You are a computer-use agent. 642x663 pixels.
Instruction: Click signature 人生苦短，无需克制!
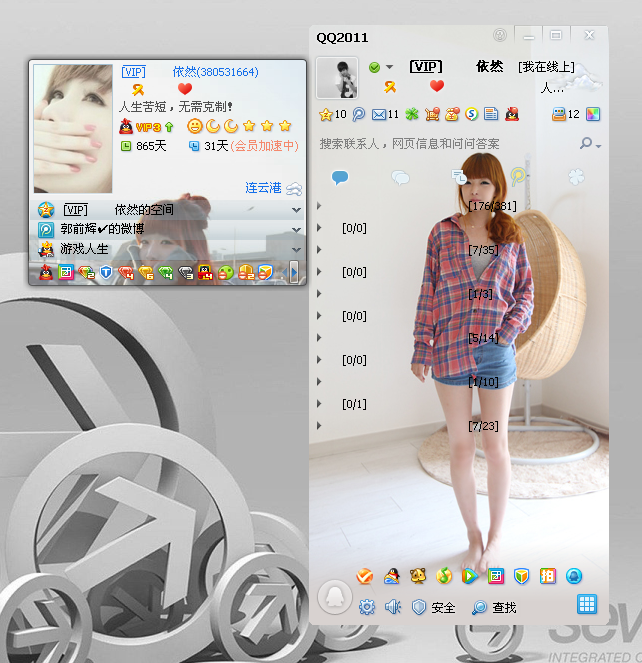click(x=176, y=107)
